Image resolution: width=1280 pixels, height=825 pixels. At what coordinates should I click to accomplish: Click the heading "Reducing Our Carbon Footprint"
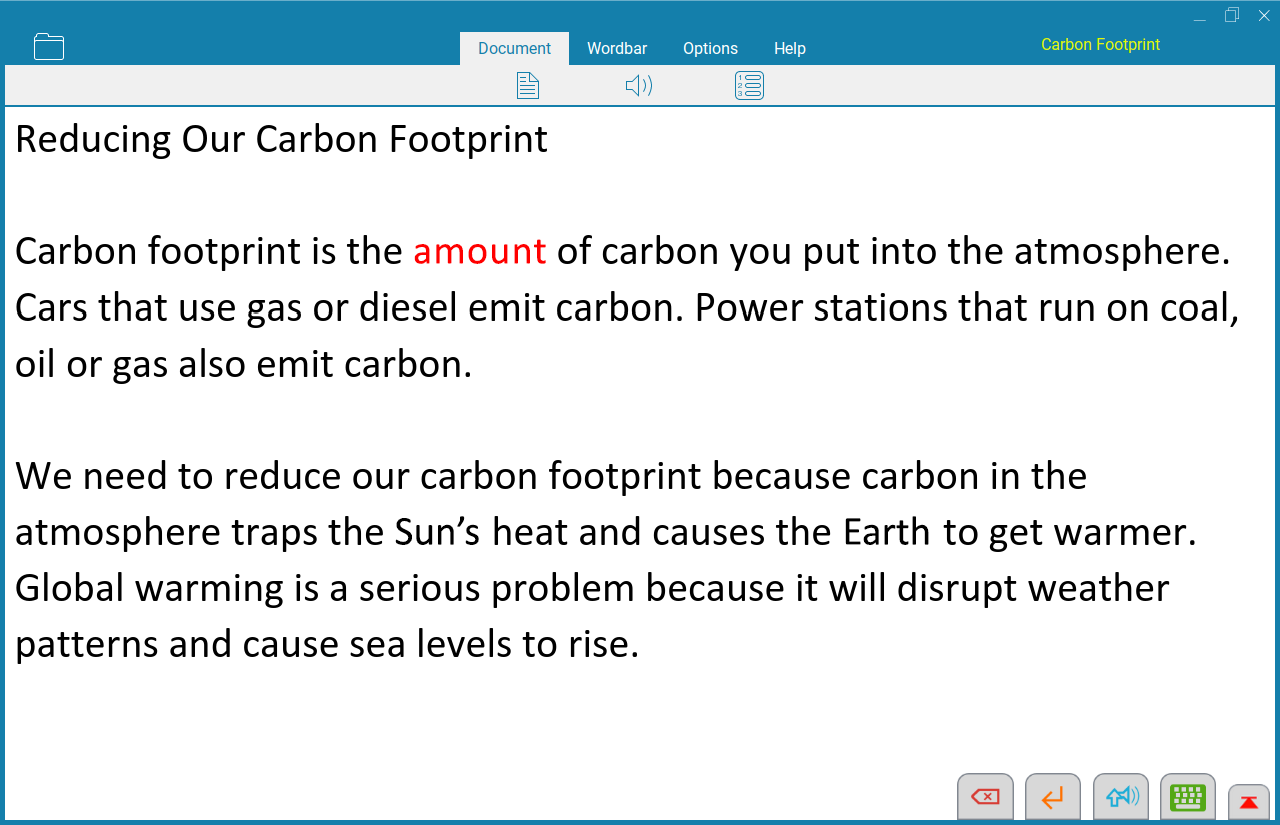click(281, 139)
